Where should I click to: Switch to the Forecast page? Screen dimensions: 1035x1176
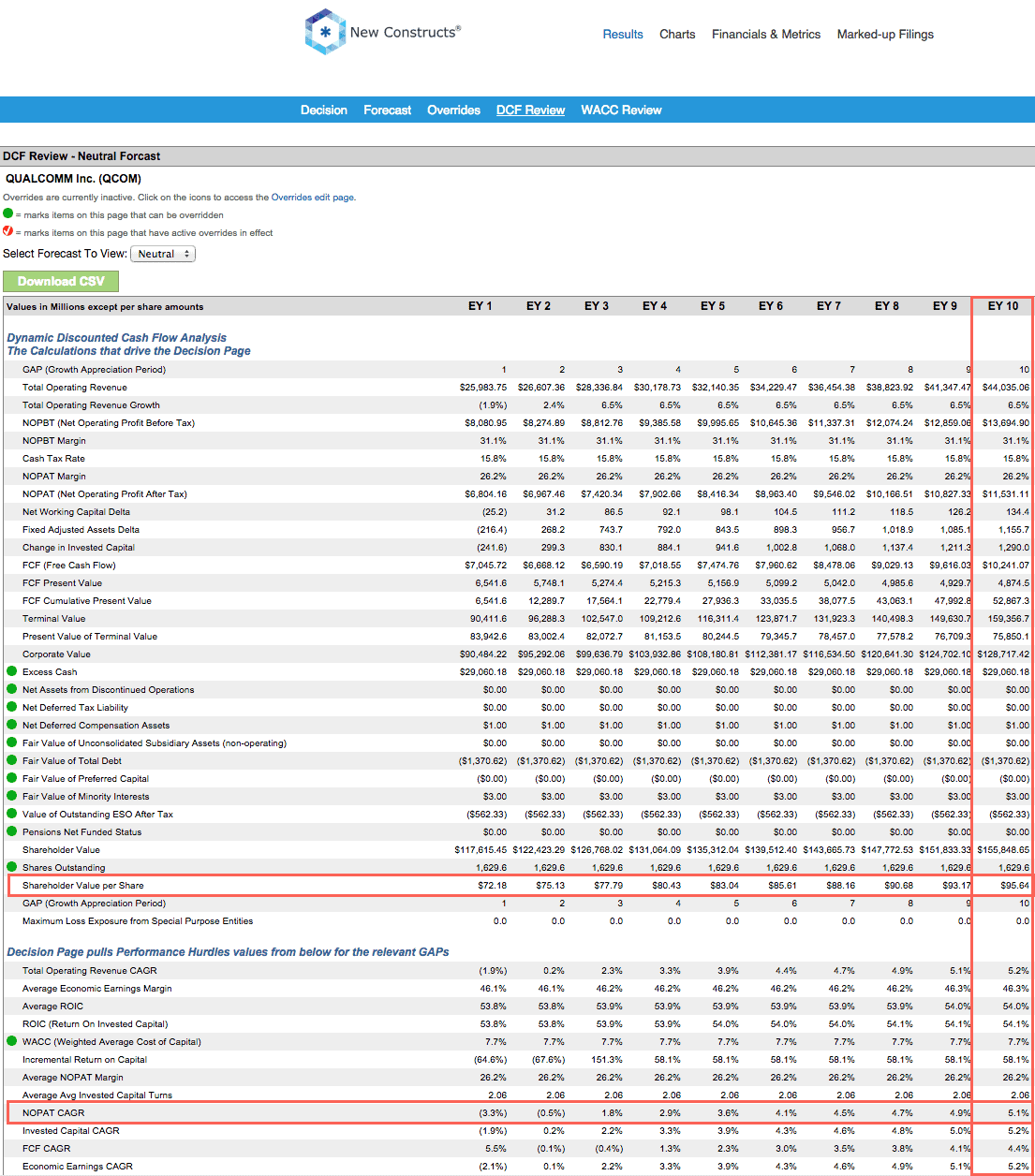(388, 110)
